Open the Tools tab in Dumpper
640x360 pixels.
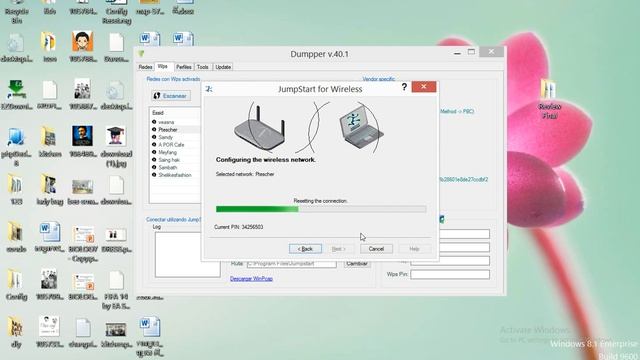(x=202, y=67)
